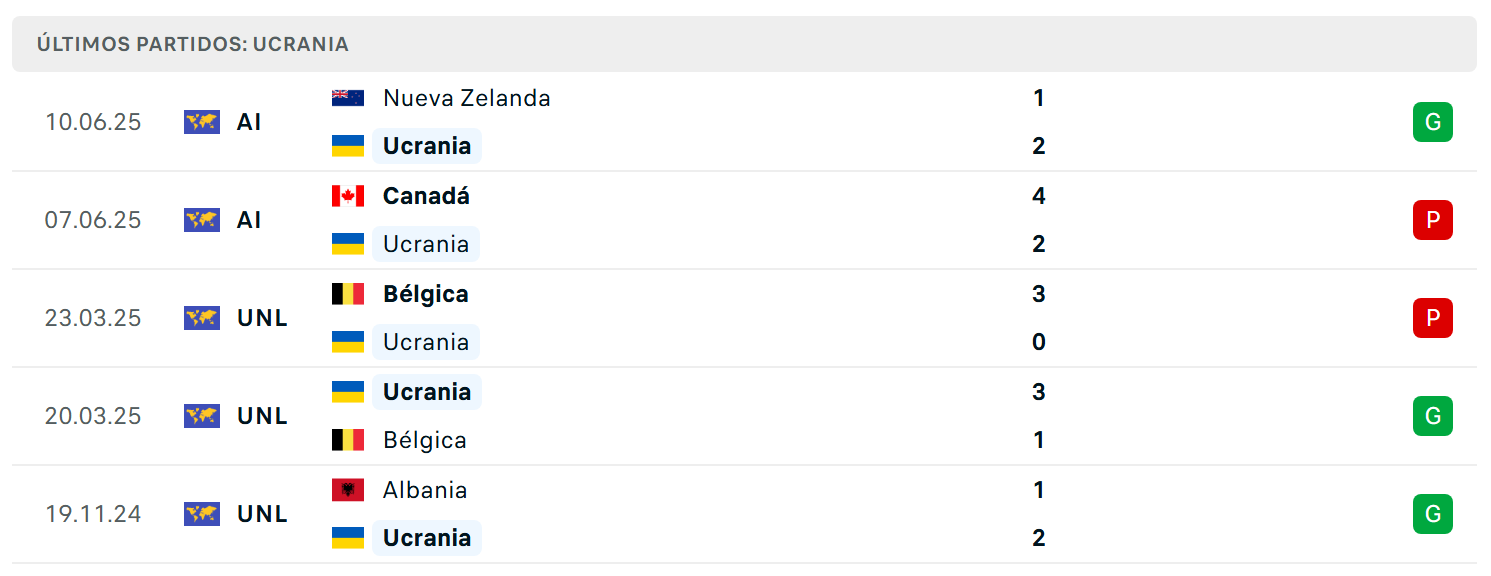Click red P badge for 23.03.25 match
The width and height of the screenshot is (1491, 576).
pyautogui.click(x=1432, y=318)
